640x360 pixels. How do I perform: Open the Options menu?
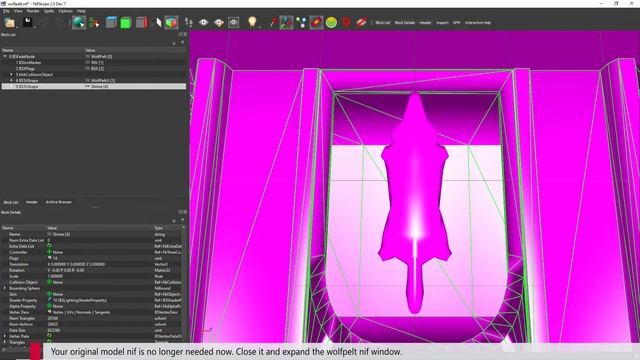point(65,11)
